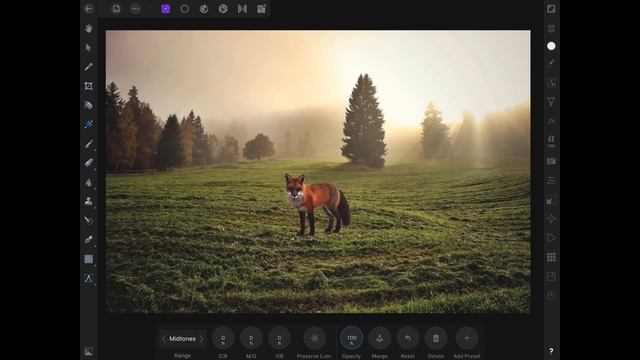Switch to the Tone Mapping persona
The height and width of the screenshot is (360, 640).
242,9
